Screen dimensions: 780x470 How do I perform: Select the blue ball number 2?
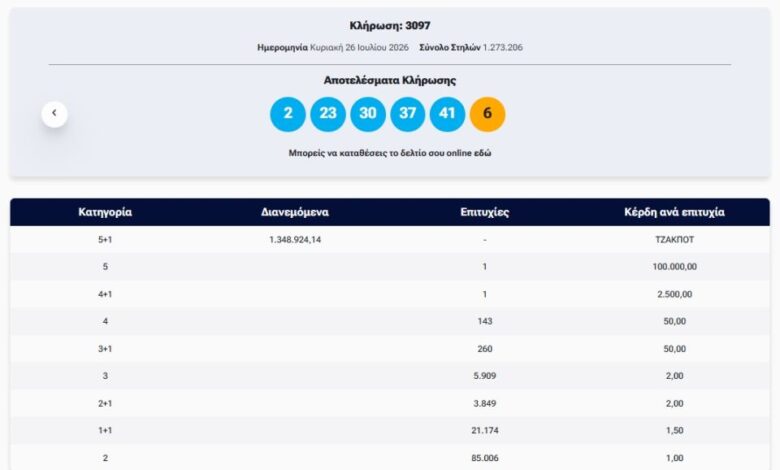[288, 114]
